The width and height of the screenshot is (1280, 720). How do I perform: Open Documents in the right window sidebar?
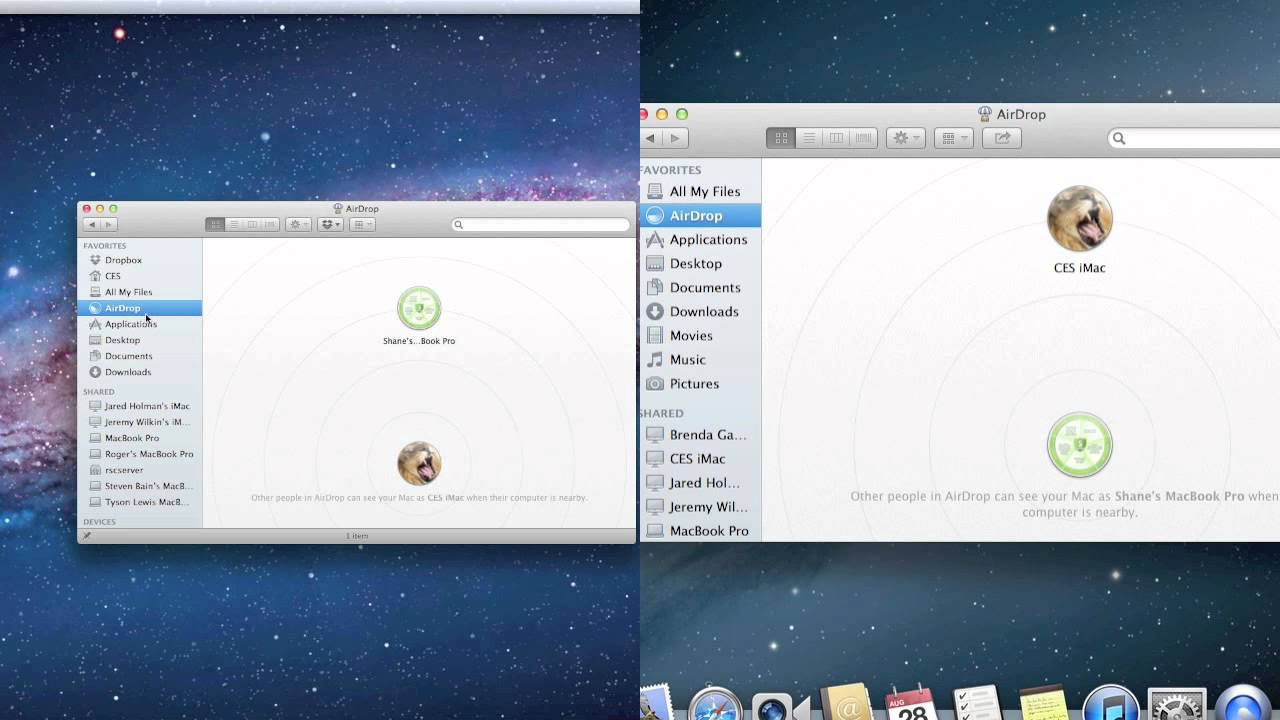pos(700,287)
